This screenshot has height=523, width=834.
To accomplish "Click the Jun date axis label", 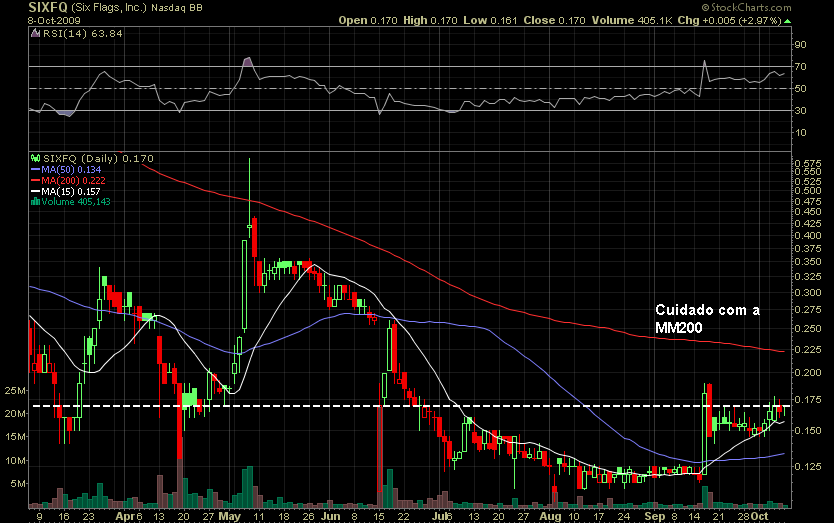I will pyautogui.click(x=331, y=516).
